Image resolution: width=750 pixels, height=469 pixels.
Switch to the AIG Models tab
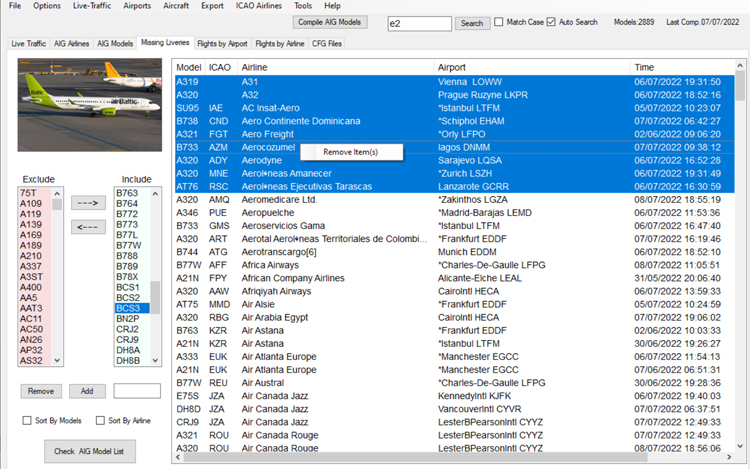[115, 44]
